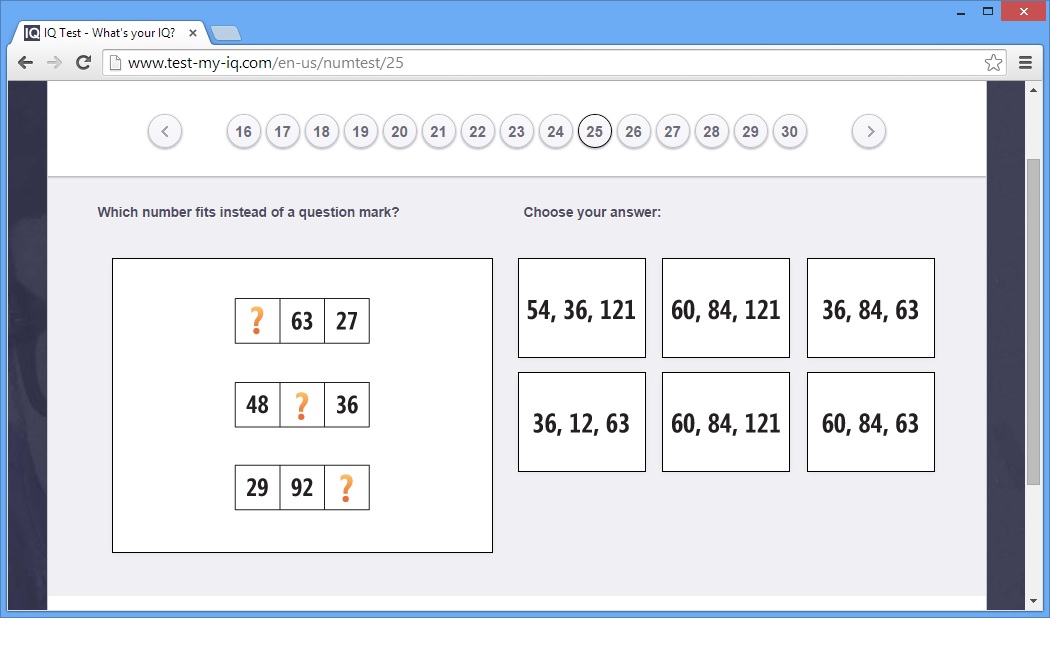Choose answer 36, 84, 63

point(871,308)
